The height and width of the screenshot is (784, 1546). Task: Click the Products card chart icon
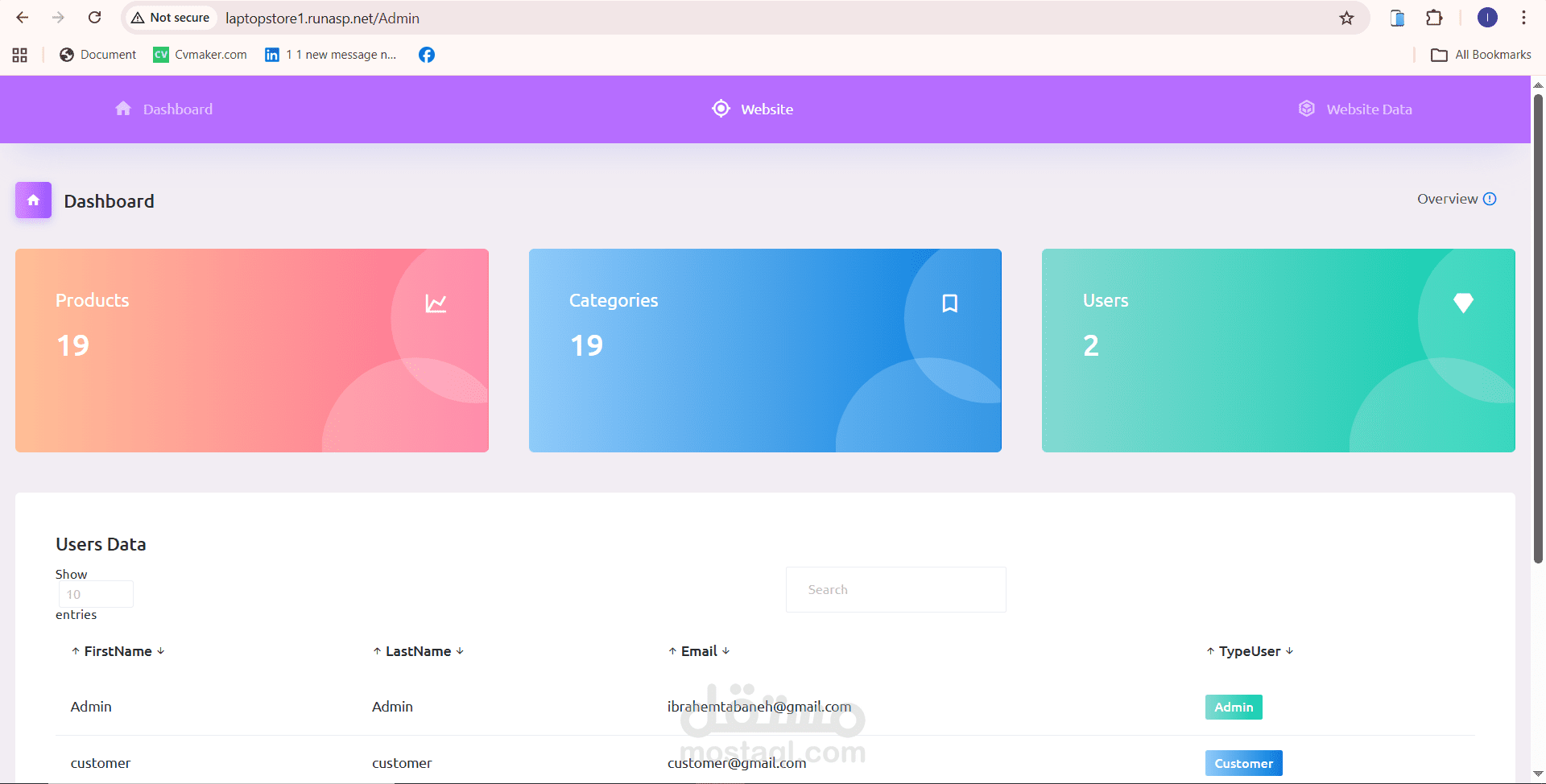coord(436,303)
